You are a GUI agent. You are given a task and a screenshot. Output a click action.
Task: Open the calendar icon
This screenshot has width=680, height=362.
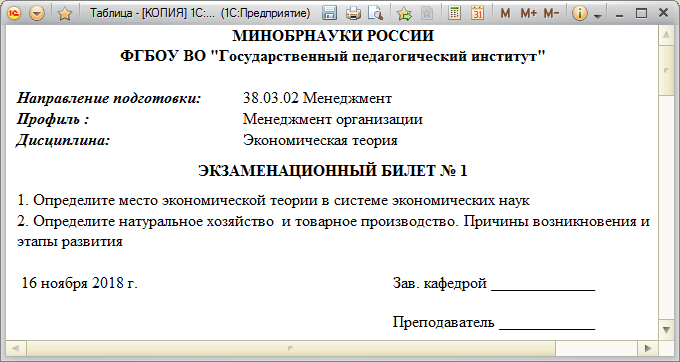click(477, 13)
